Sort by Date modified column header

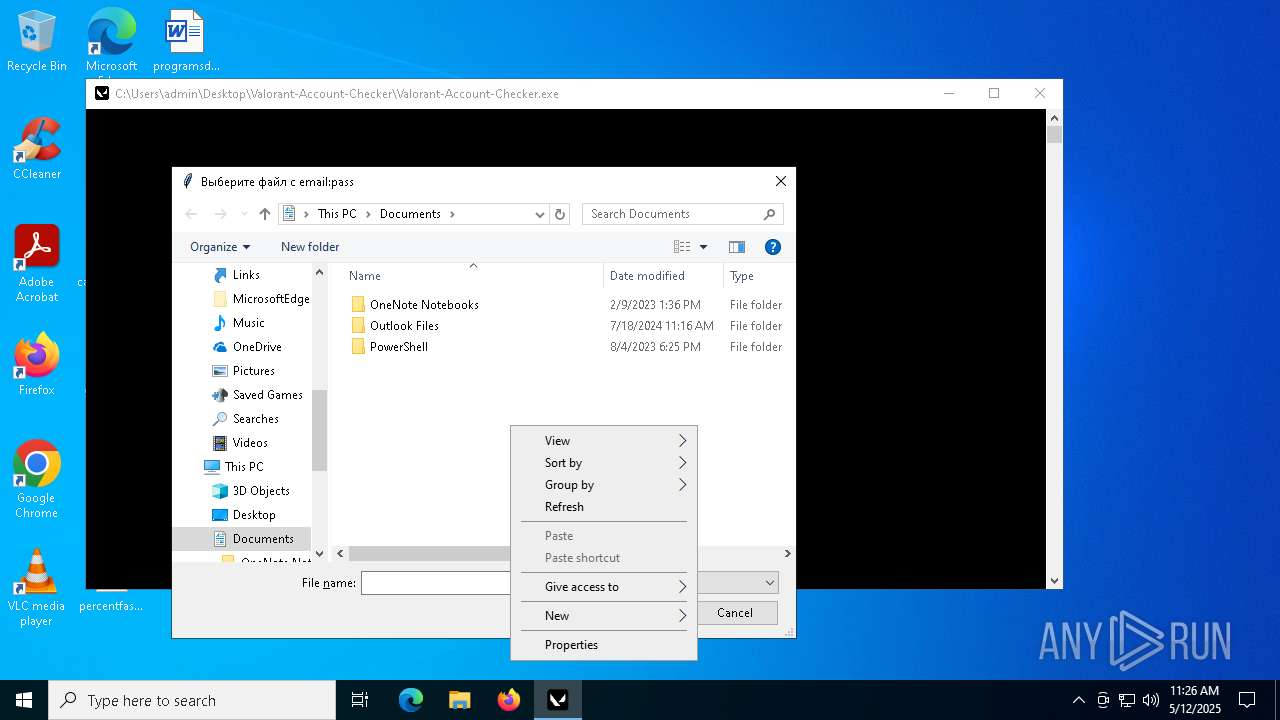click(x=663, y=276)
